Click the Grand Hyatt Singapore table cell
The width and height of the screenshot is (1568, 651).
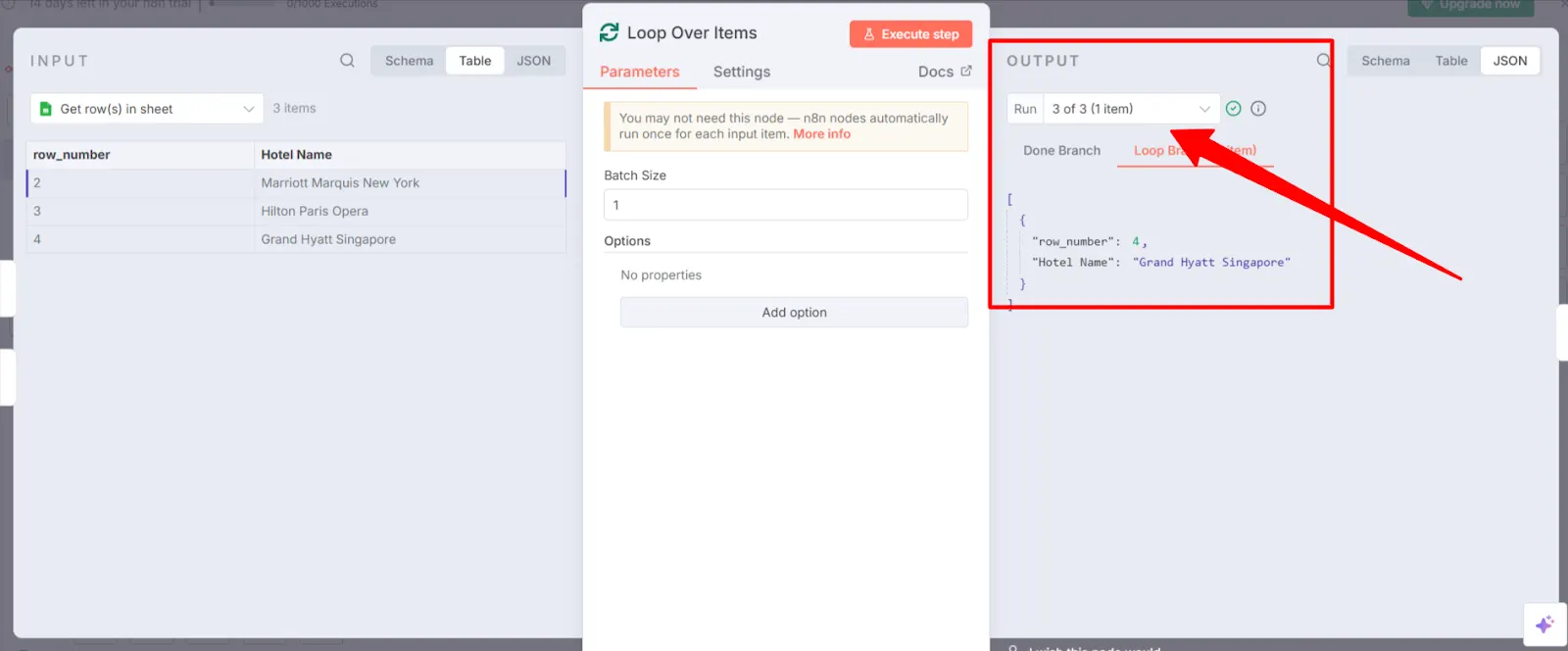[x=410, y=239]
